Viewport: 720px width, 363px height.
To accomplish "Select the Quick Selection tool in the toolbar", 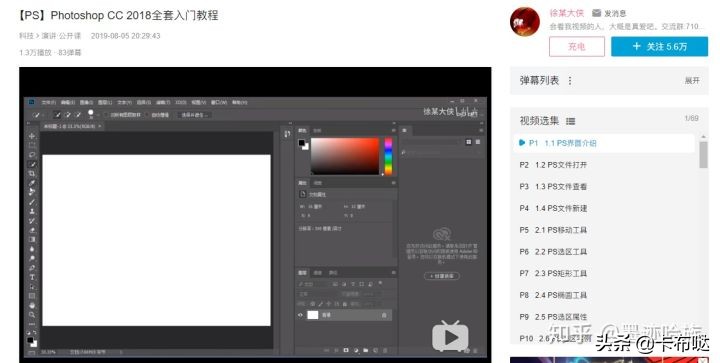I will click(x=32, y=164).
